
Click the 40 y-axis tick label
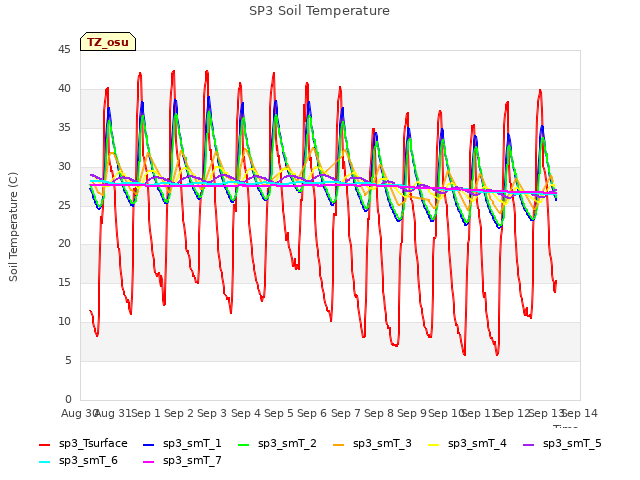pyautogui.click(x=64, y=89)
